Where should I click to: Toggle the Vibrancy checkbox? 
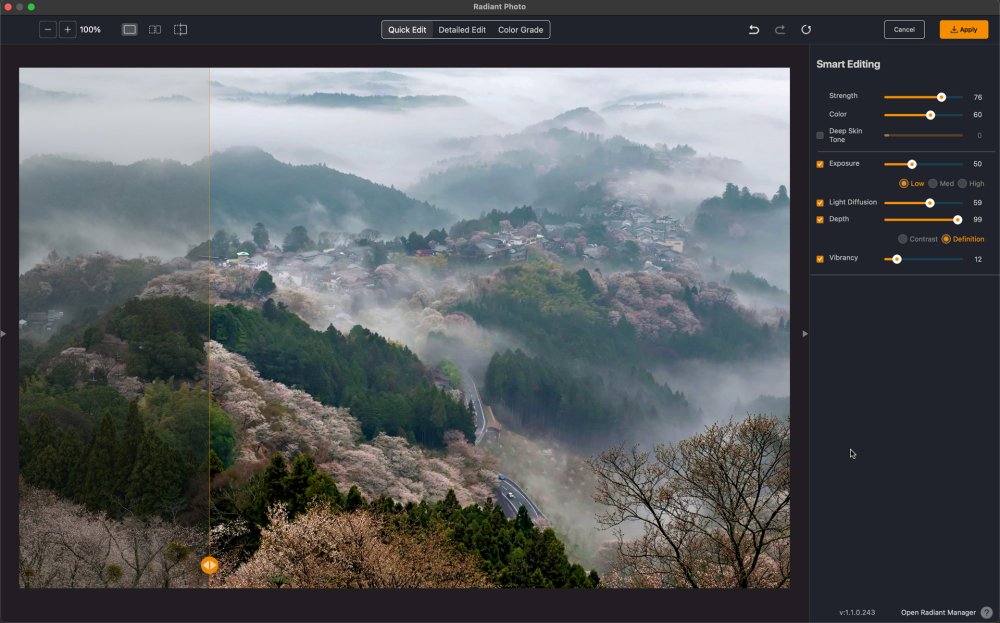[x=820, y=259]
